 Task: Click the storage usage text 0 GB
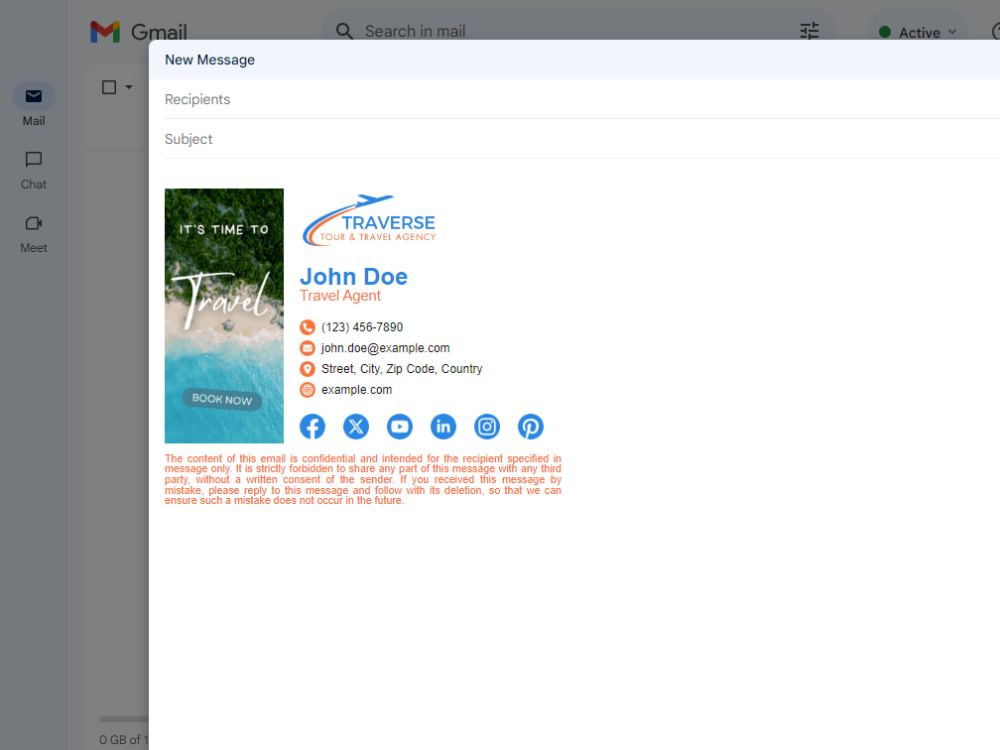[123, 740]
